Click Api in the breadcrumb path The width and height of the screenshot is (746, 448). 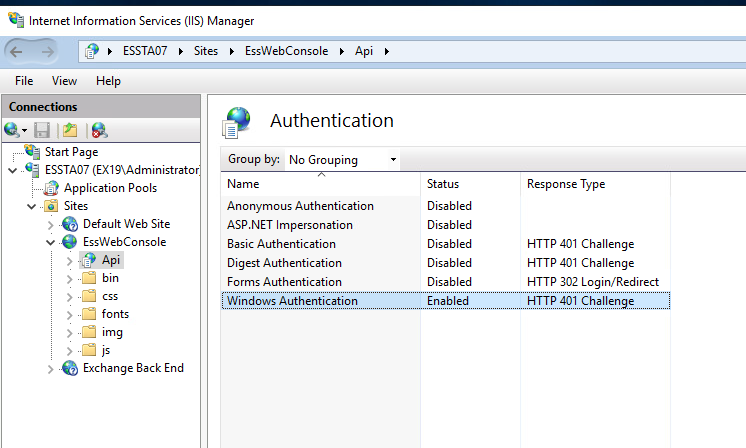pos(363,51)
